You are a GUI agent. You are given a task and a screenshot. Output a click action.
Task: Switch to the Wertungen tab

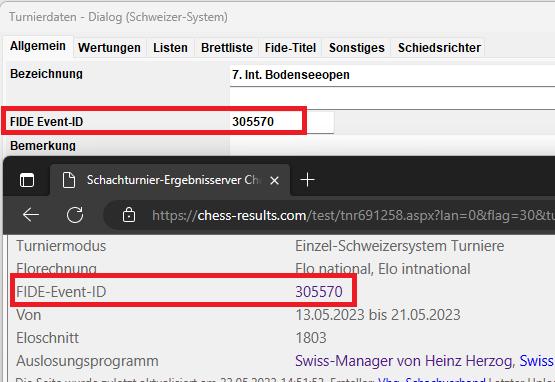(x=109, y=47)
